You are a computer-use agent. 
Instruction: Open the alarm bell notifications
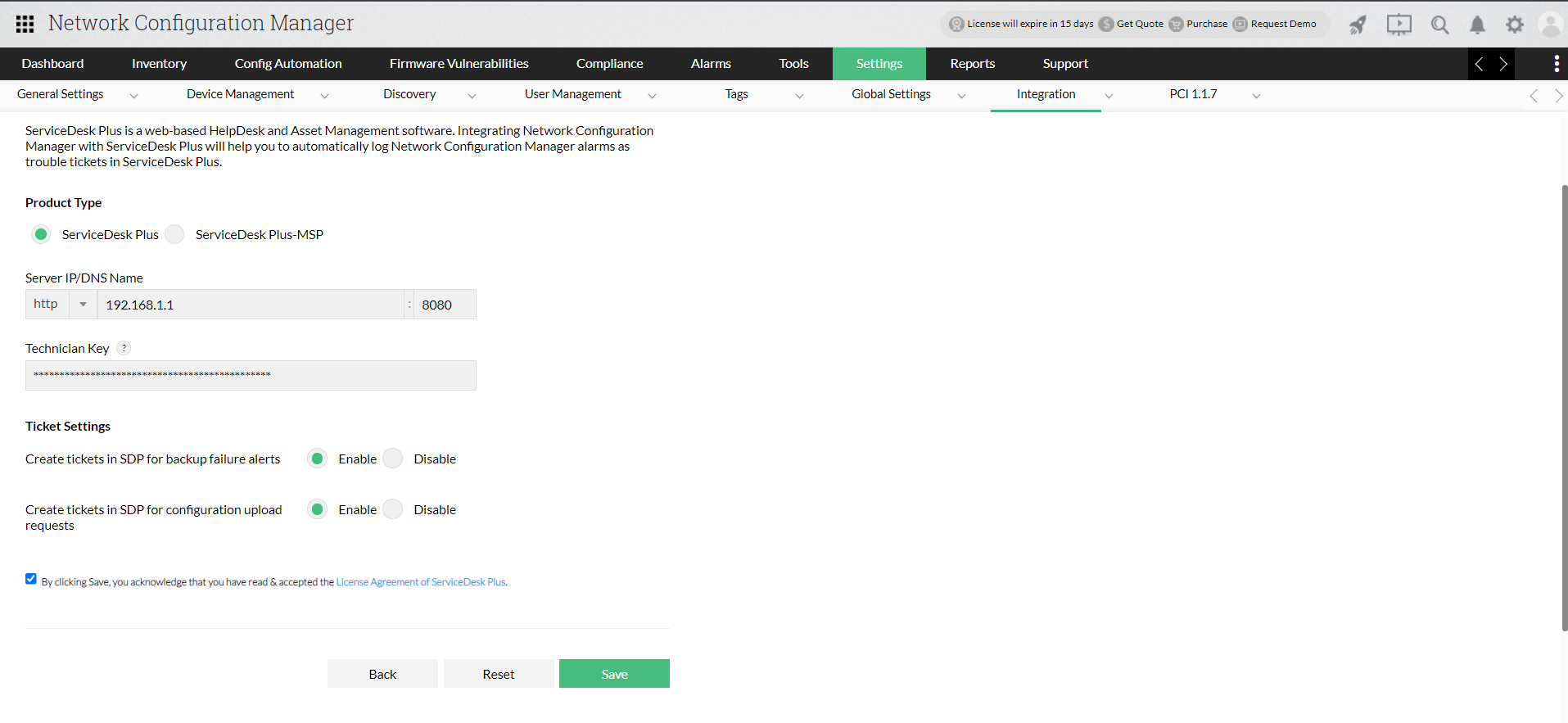1477,25
